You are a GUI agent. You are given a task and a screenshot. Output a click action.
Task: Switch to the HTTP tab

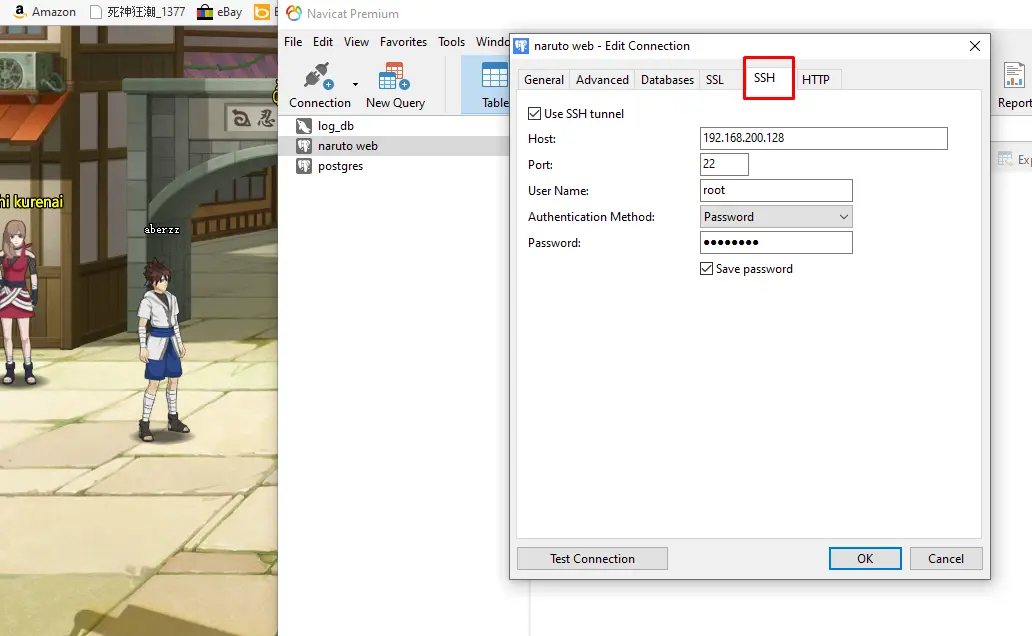815,80
